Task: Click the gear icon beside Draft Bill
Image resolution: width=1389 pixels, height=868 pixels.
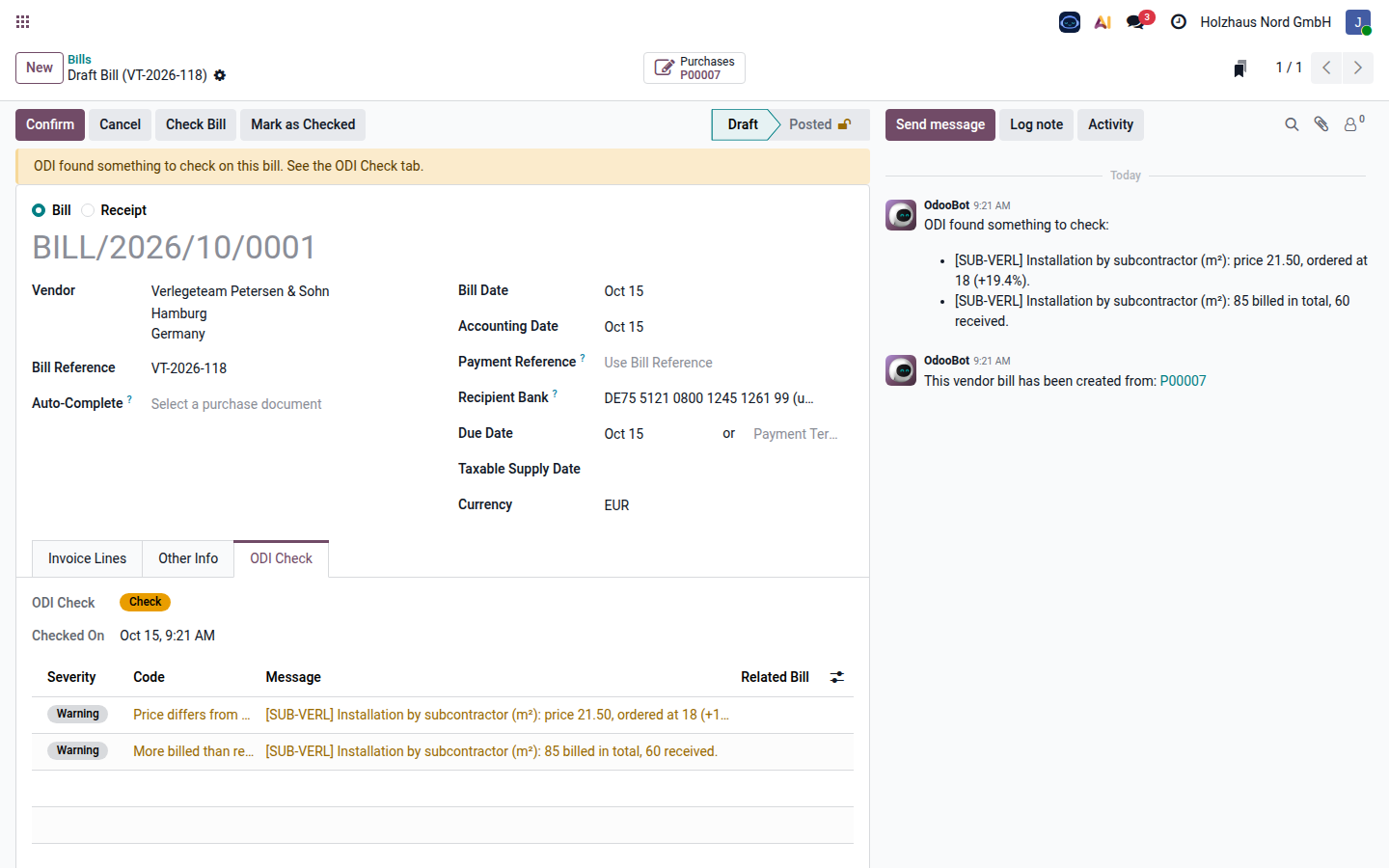Action: pos(220,75)
